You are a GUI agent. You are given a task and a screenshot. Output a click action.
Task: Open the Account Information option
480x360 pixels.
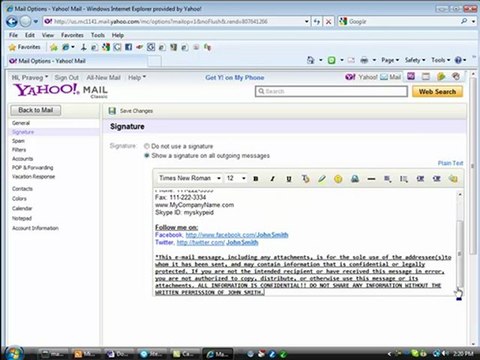tap(35, 228)
